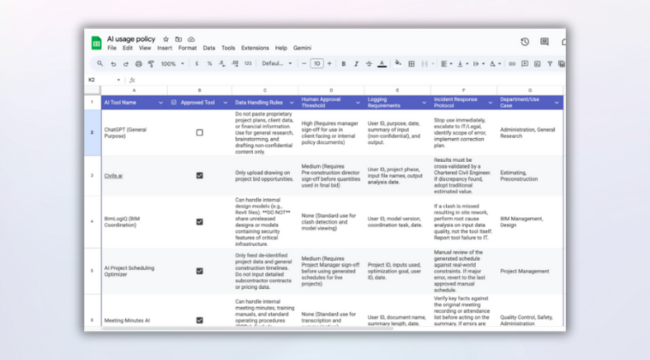Open more number formats 123

[248, 64]
